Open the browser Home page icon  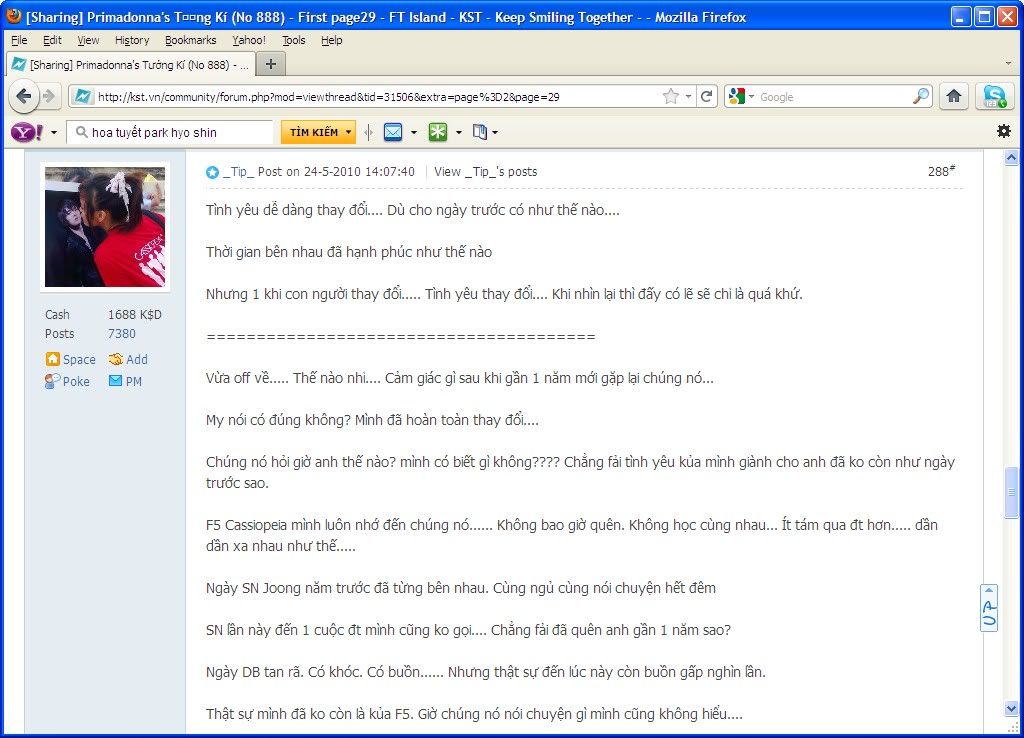pos(953,97)
